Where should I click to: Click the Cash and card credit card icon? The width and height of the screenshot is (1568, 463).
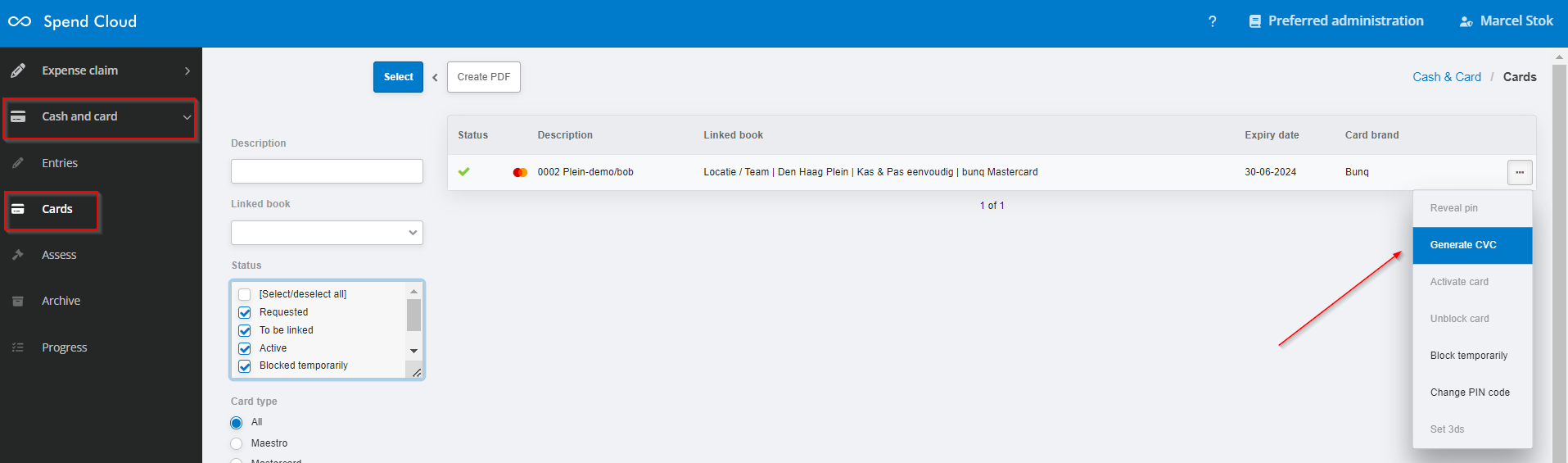(18, 116)
